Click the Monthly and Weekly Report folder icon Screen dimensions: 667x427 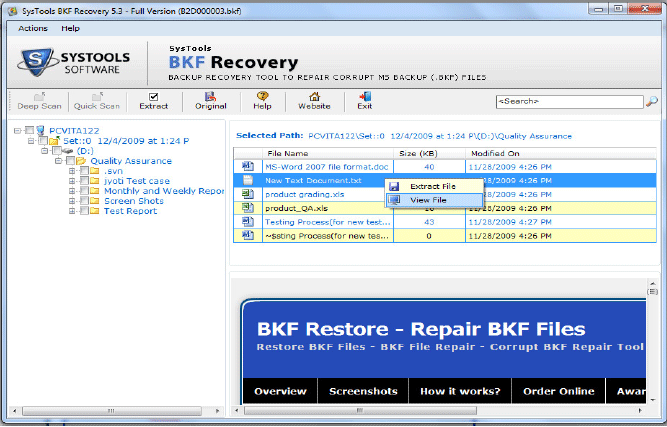[95, 191]
